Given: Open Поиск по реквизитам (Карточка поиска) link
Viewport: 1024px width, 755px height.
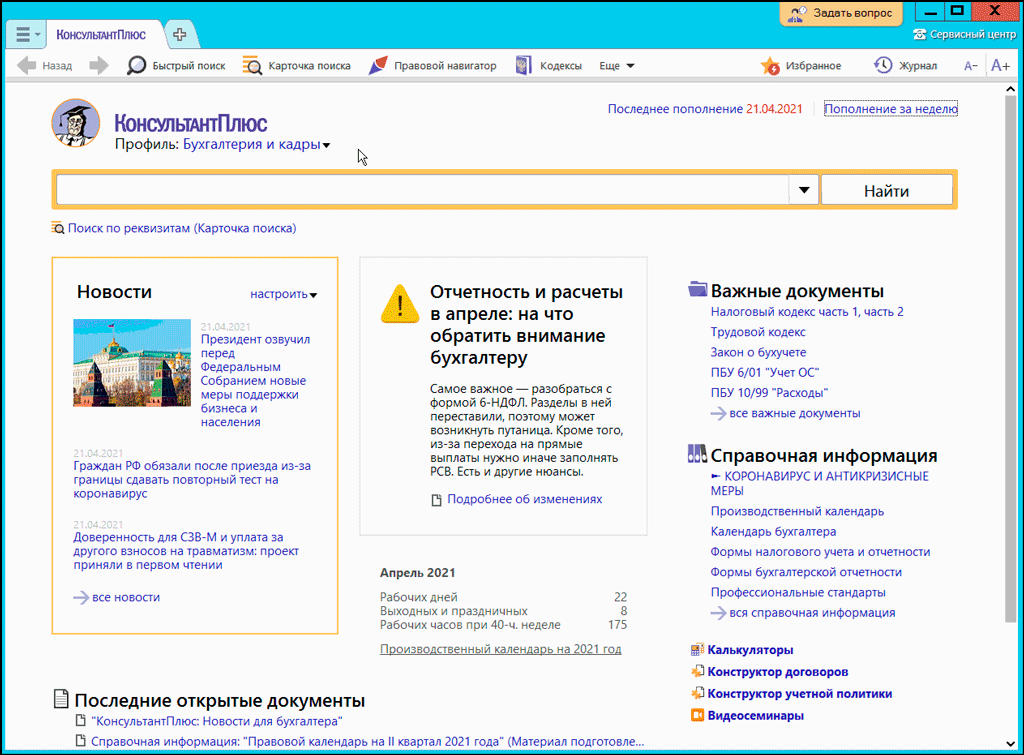Looking at the screenshot, I should coord(182,228).
